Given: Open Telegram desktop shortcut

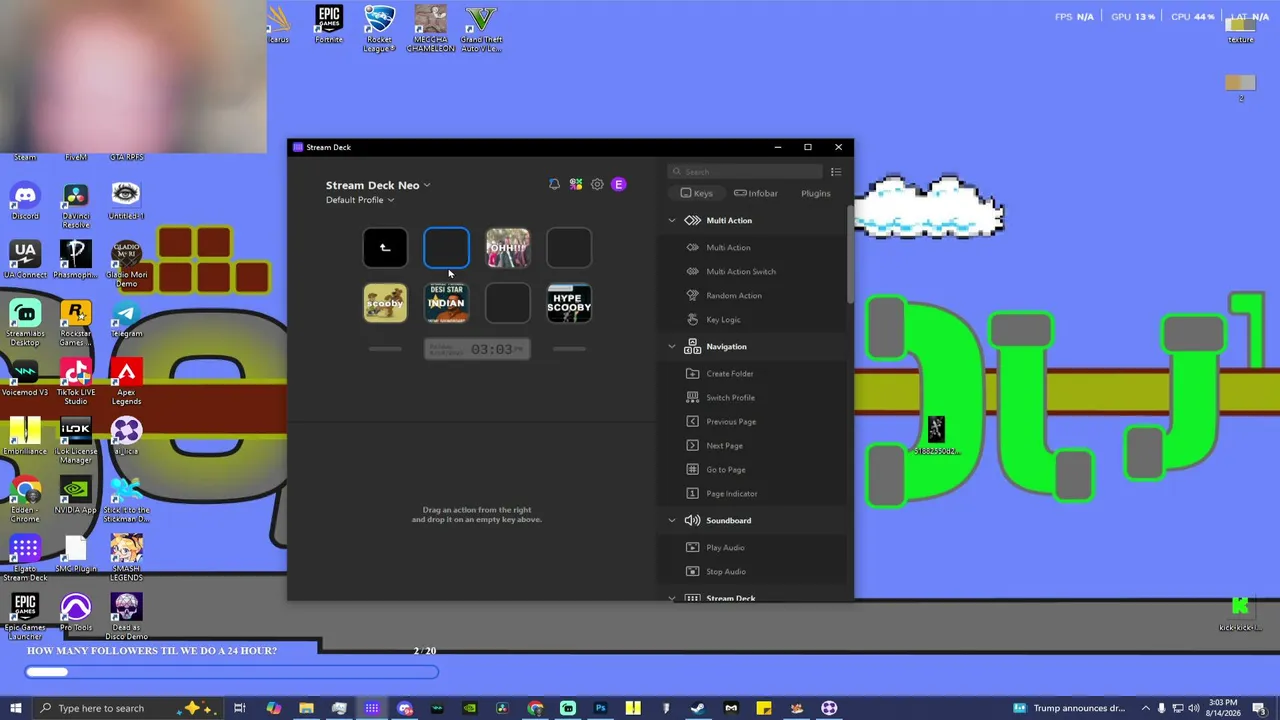Looking at the screenshot, I should click(x=126, y=319).
